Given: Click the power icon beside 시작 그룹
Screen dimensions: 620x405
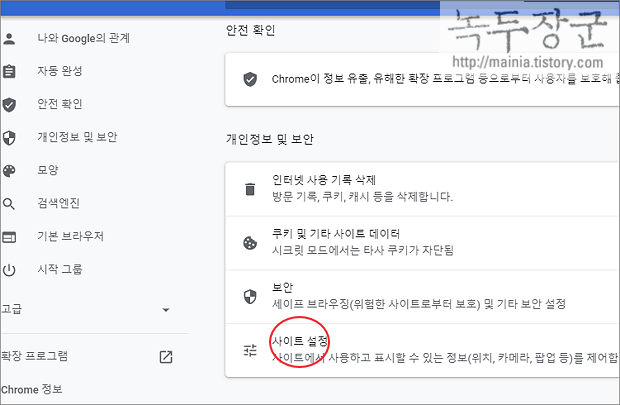Looking at the screenshot, I should pyautogui.click(x=9, y=271).
